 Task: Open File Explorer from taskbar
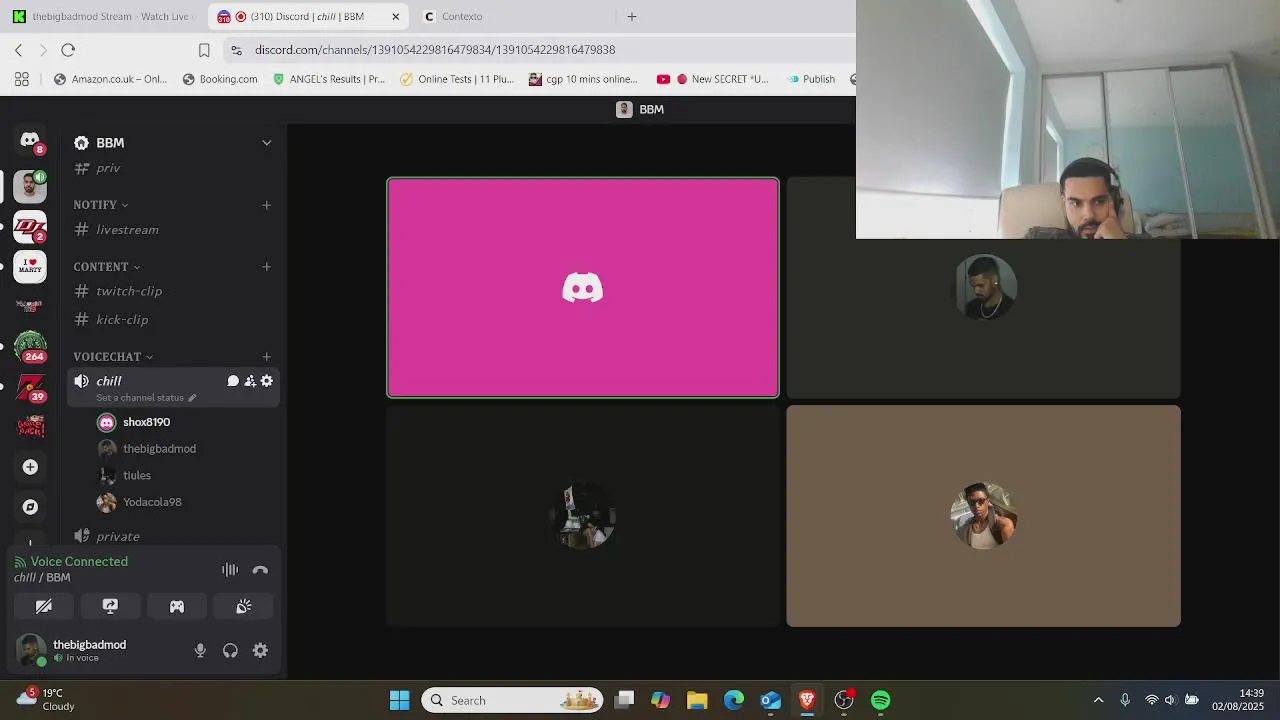(x=697, y=700)
